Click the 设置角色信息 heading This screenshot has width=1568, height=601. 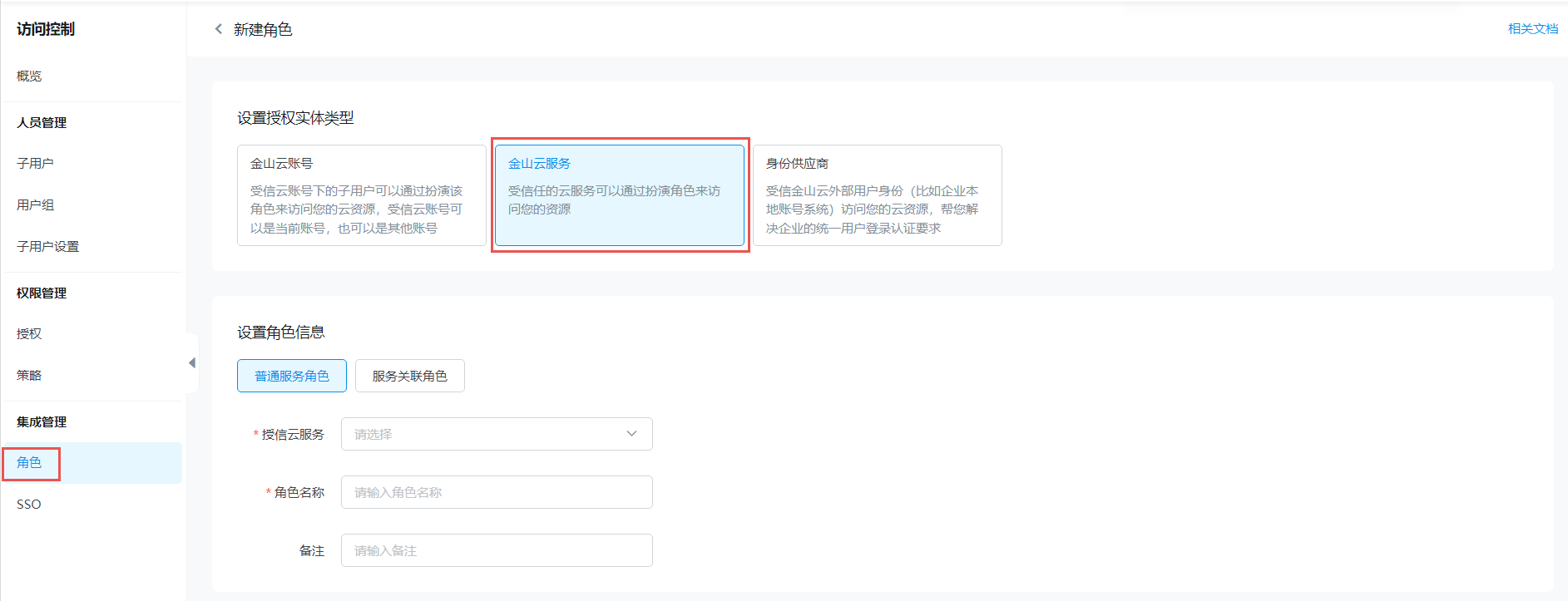281,333
